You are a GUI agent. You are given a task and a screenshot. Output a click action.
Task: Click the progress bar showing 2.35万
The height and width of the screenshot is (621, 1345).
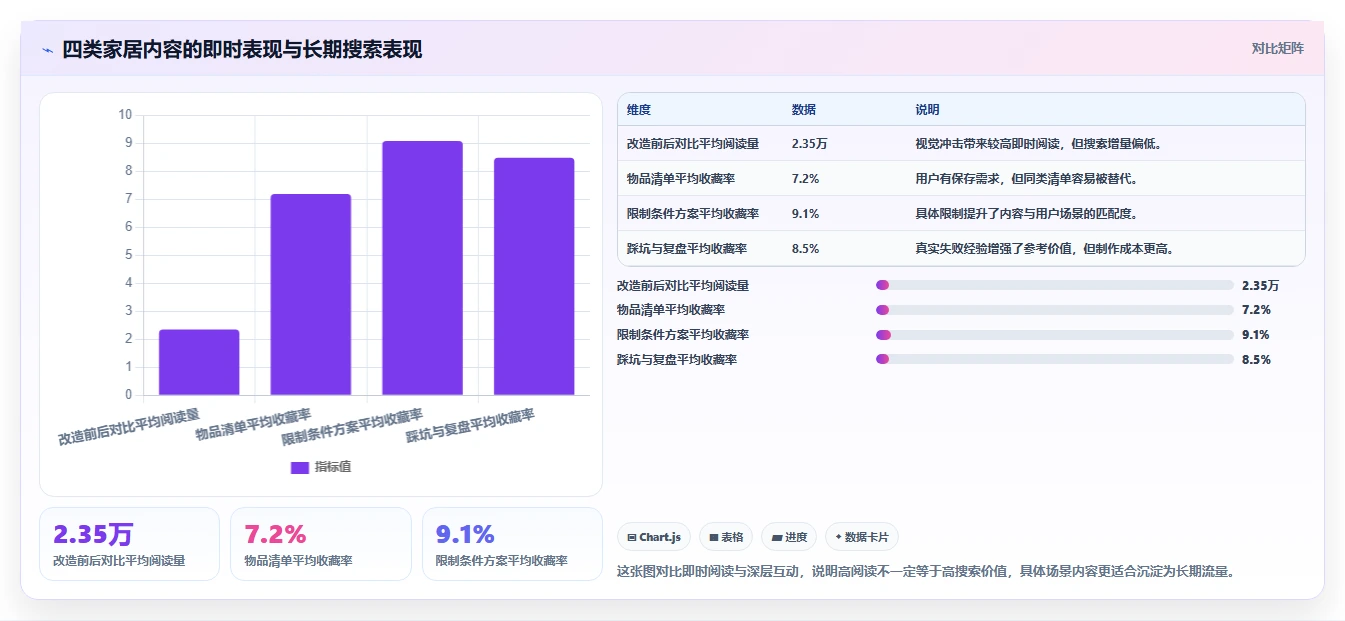click(x=1054, y=285)
